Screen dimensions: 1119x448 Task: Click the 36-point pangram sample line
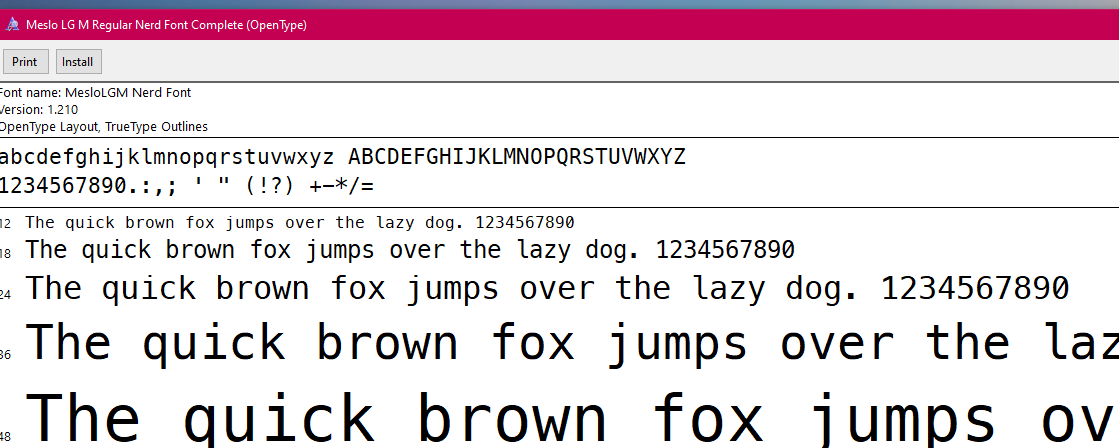[572, 343]
